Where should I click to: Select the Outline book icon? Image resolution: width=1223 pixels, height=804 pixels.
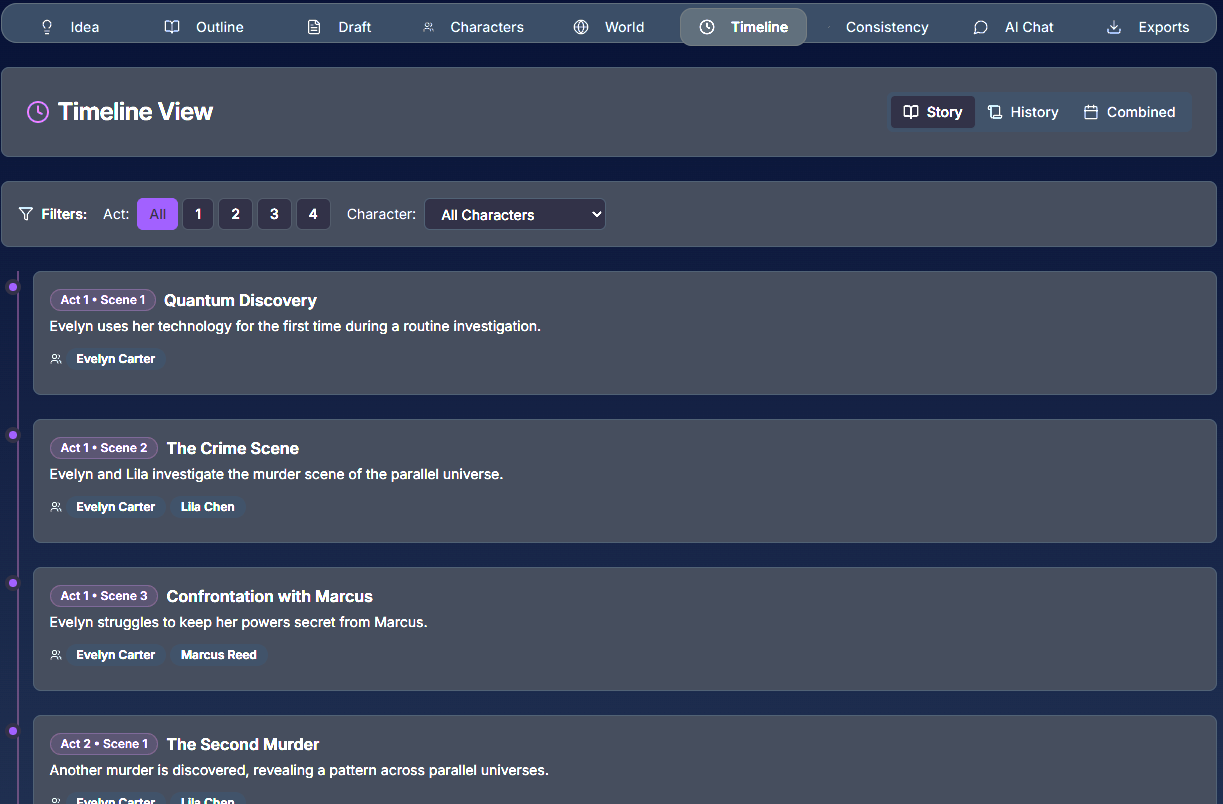(x=170, y=27)
